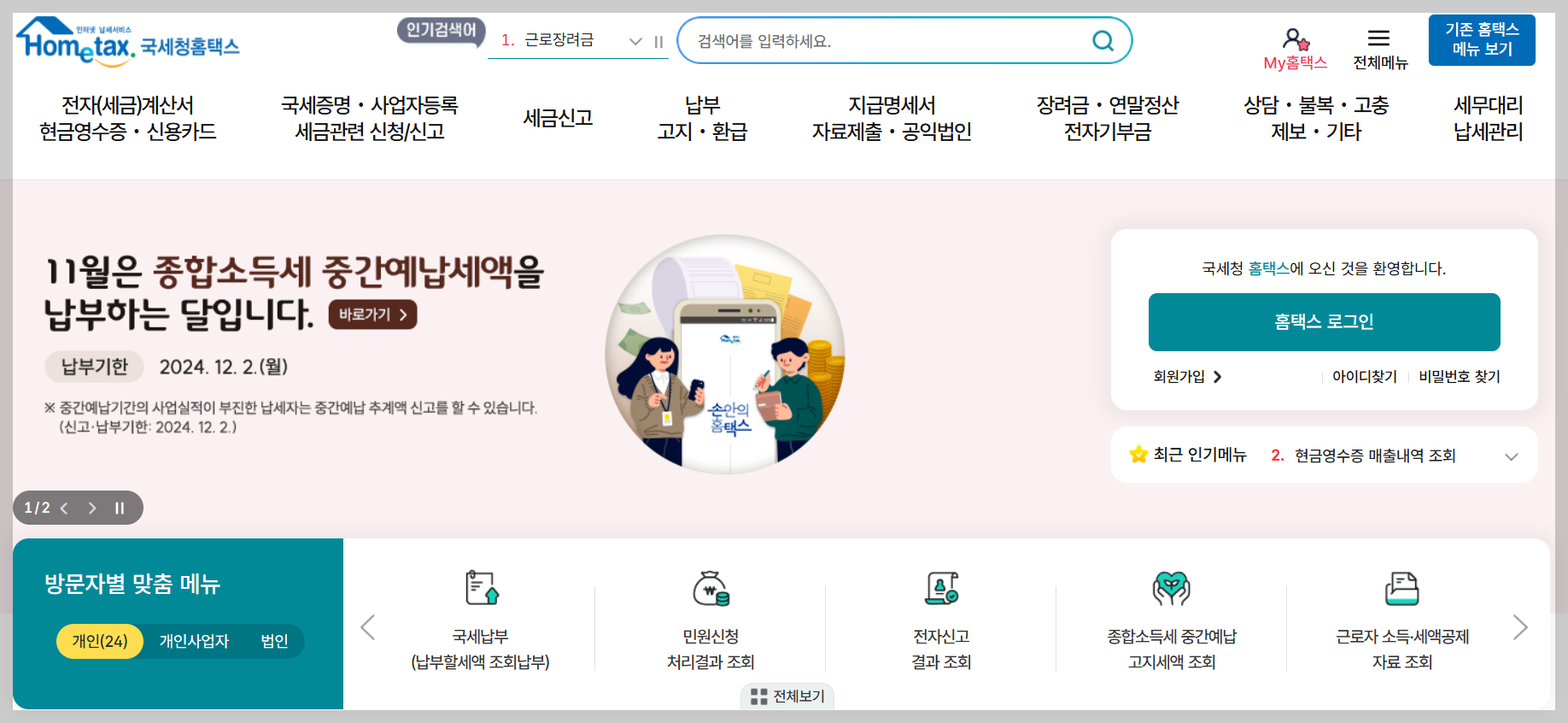Open 납부 고지·환급 menu
Screen dimensions: 1568x723
pyautogui.click(x=702, y=118)
